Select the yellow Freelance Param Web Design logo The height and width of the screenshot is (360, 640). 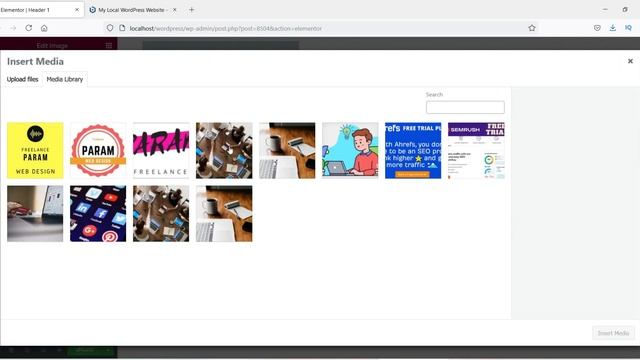pos(35,150)
